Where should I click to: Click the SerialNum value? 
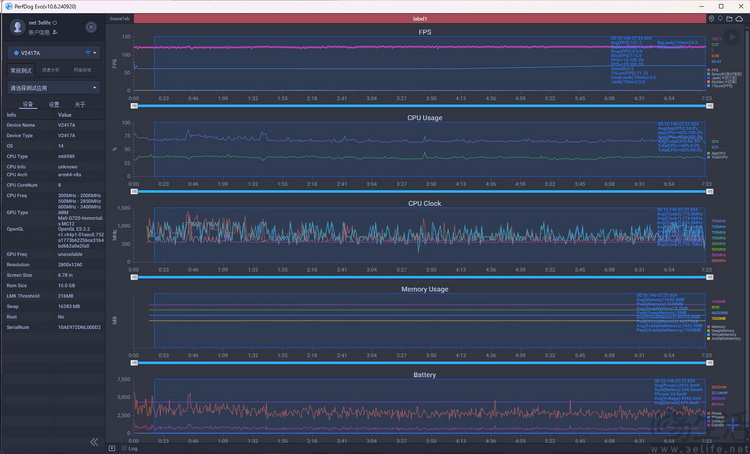[79, 327]
